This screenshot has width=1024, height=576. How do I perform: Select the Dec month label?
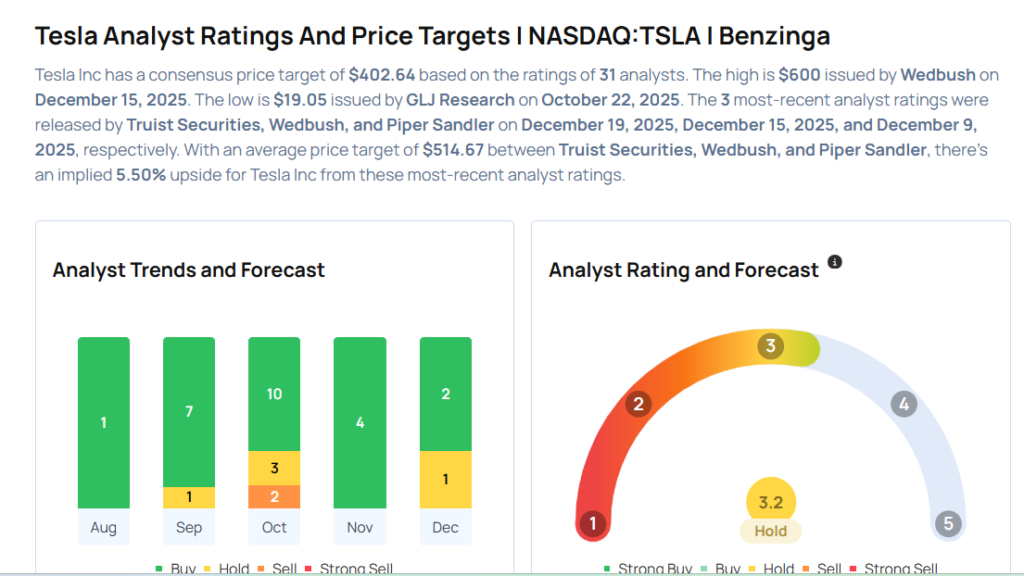pyautogui.click(x=445, y=527)
